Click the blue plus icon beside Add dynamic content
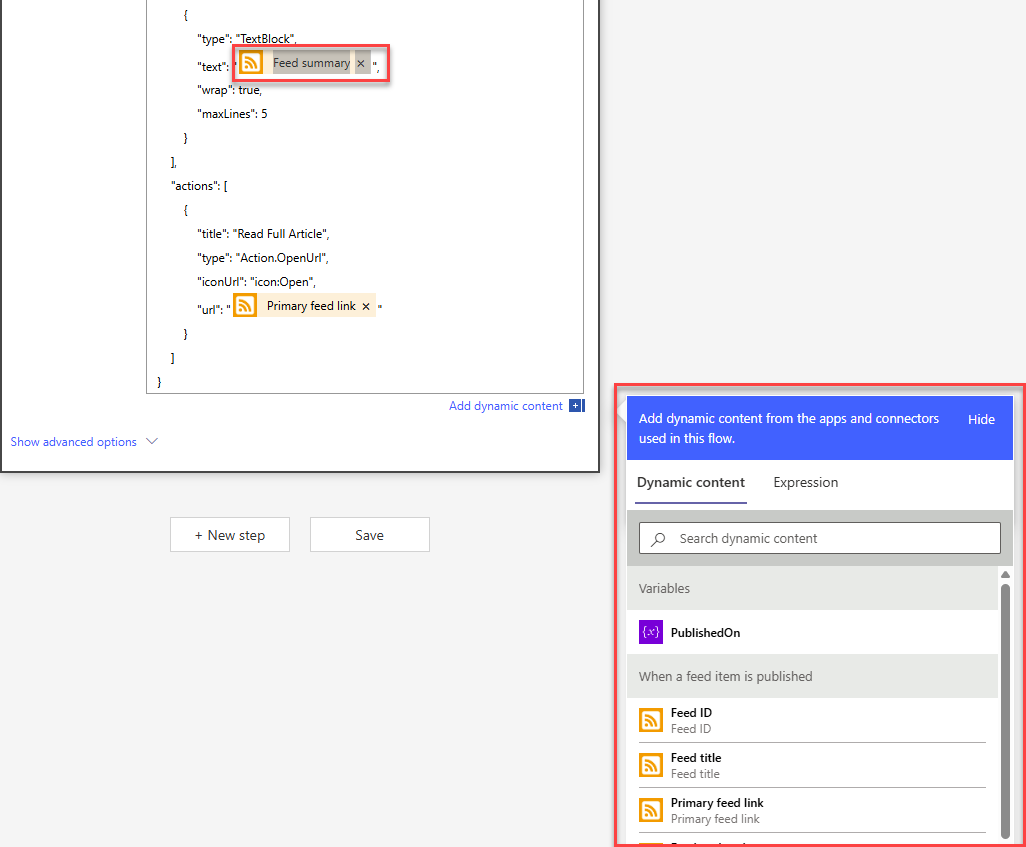Viewport: 1026px width, 847px height. coord(575,406)
